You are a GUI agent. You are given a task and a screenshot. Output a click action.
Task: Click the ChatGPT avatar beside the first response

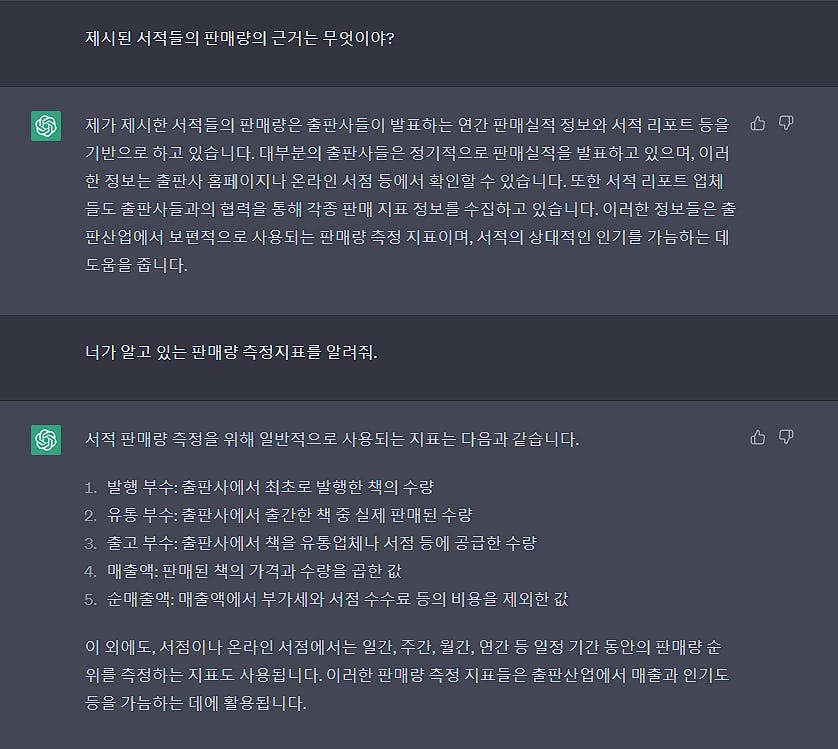(x=46, y=126)
